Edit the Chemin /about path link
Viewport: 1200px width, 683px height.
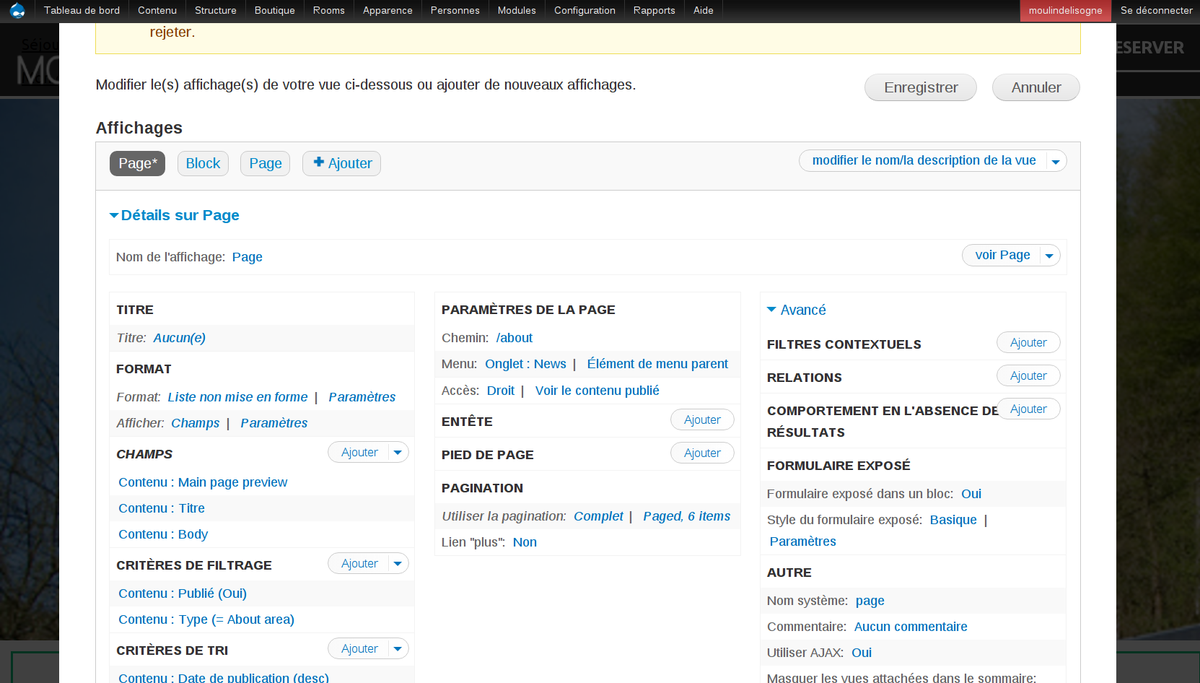point(514,338)
